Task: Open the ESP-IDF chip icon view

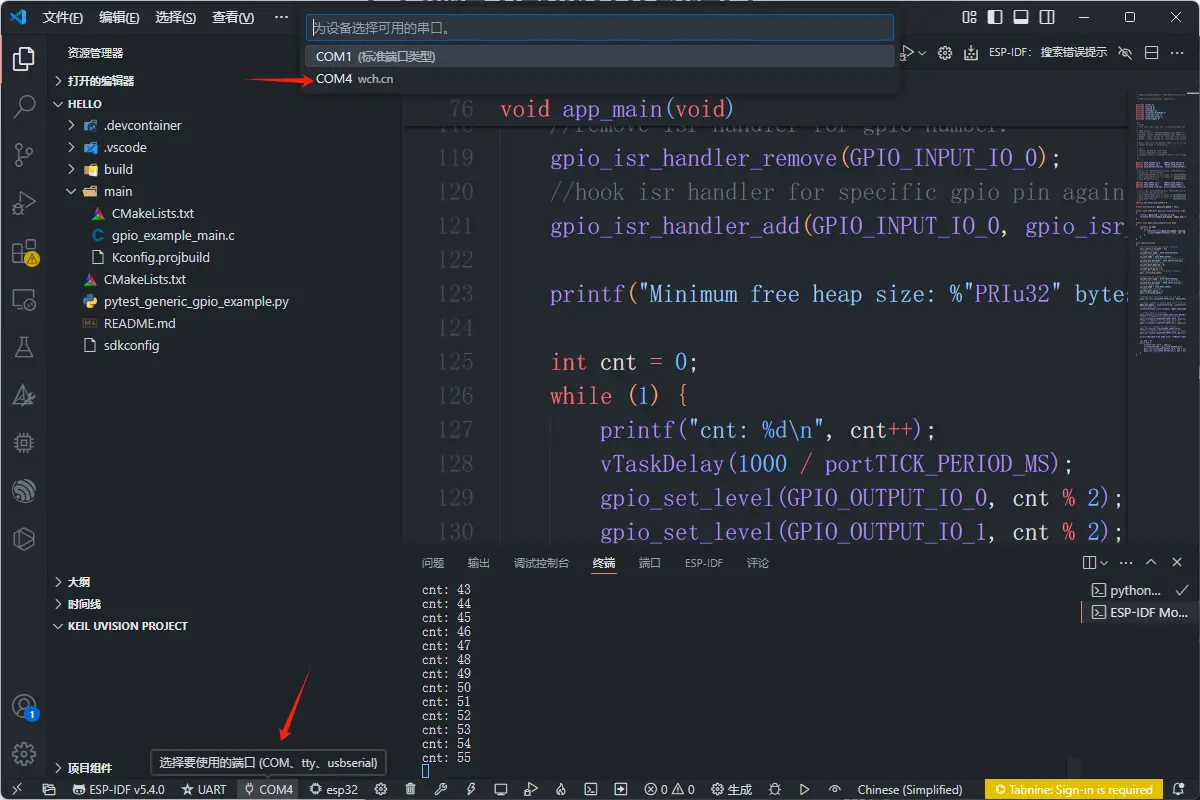Action: click(23, 443)
